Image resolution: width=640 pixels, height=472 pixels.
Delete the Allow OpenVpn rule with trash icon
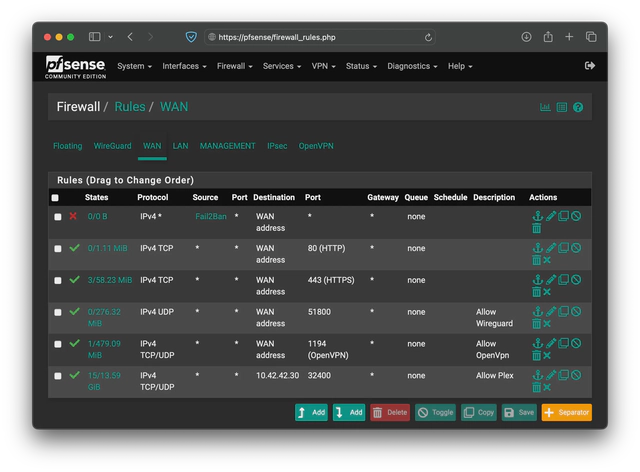tap(537, 355)
